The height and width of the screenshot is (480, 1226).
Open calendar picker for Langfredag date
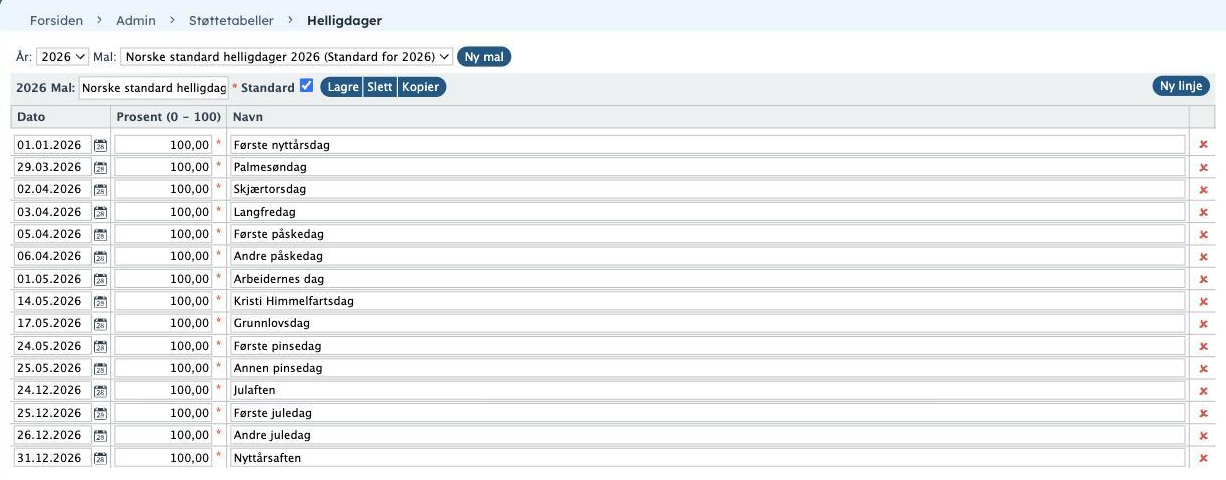(x=100, y=212)
